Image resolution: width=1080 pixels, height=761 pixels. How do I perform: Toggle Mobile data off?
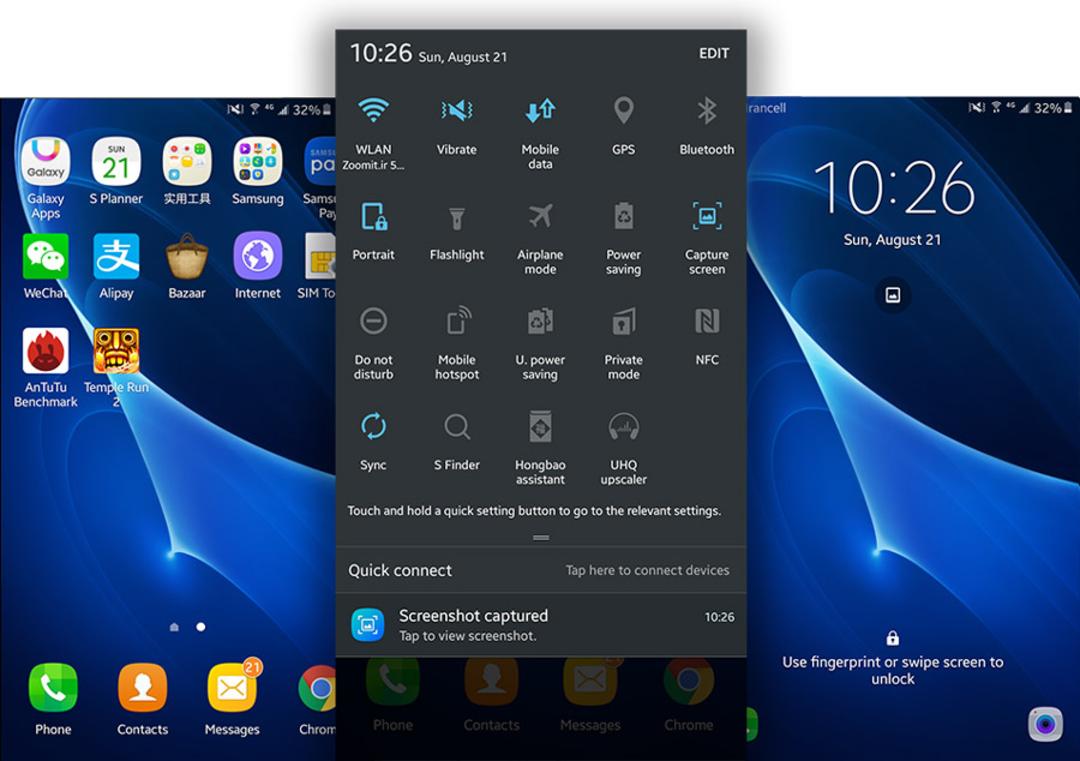pos(540,132)
